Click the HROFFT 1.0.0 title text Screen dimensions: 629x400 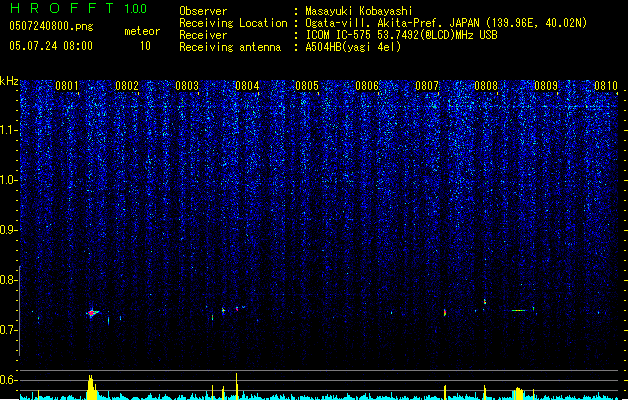(x=78, y=8)
